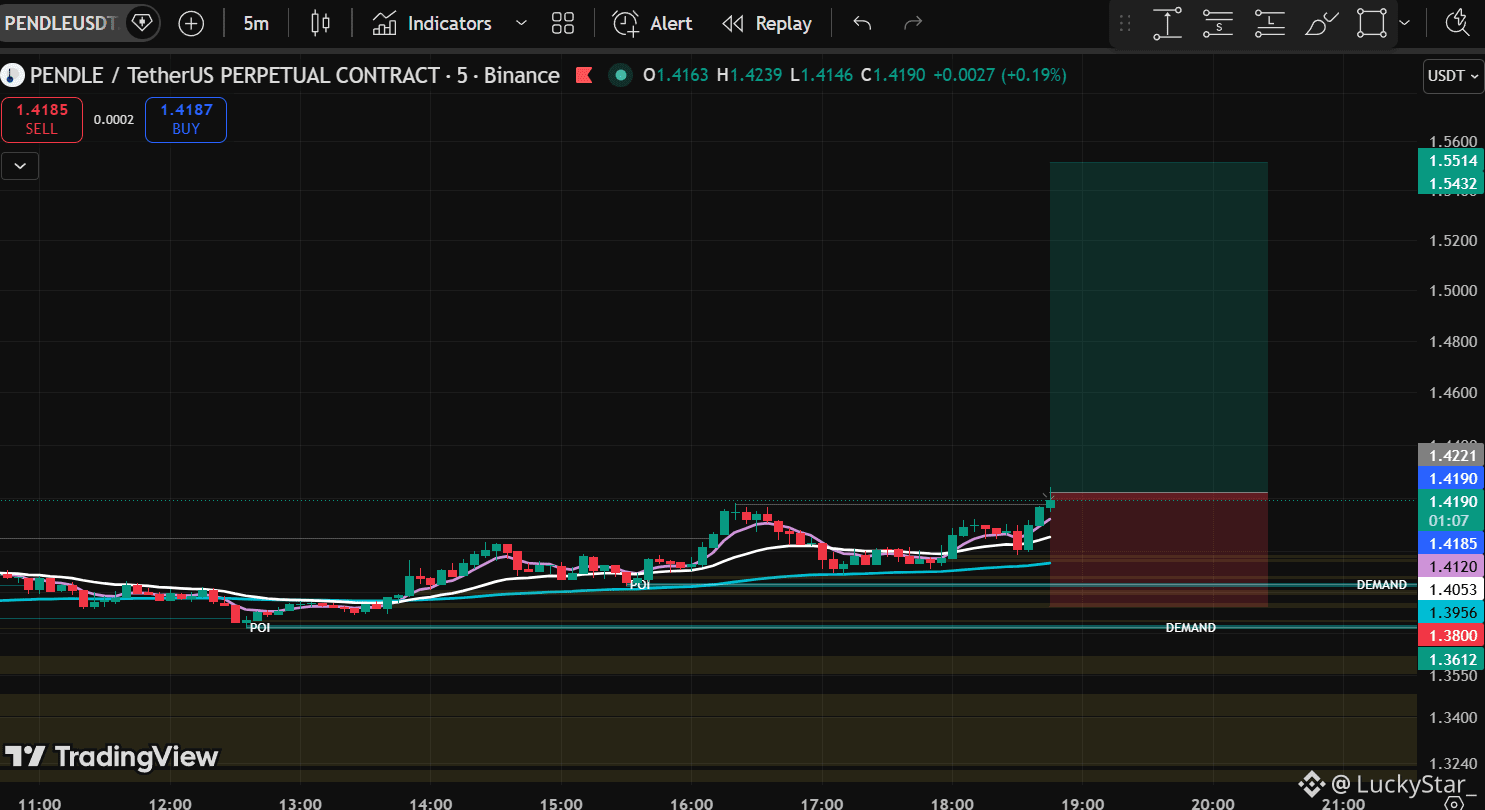
Task: Click the green long position profit zone
Action: pyautogui.click(x=1159, y=327)
